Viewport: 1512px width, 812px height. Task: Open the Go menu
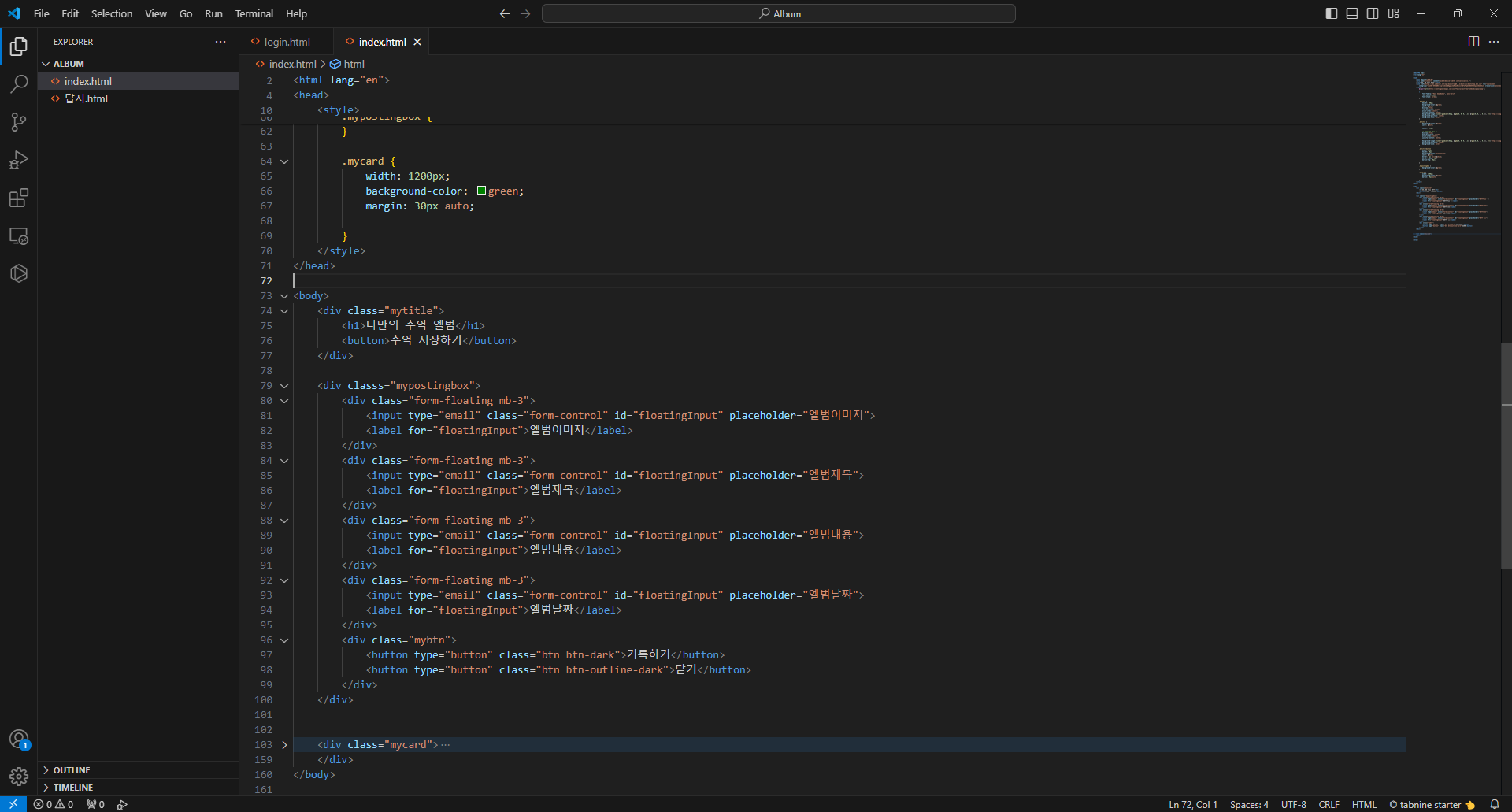click(x=186, y=13)
